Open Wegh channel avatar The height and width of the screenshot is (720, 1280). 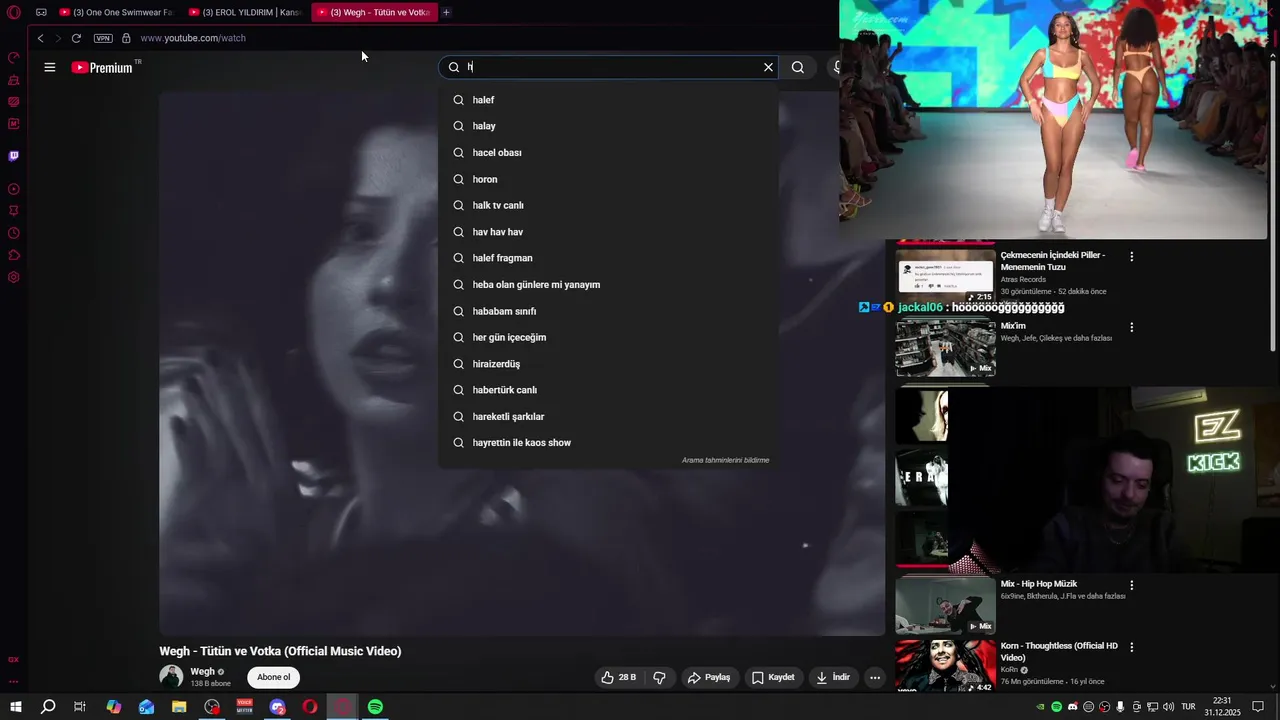click(171, 677)
